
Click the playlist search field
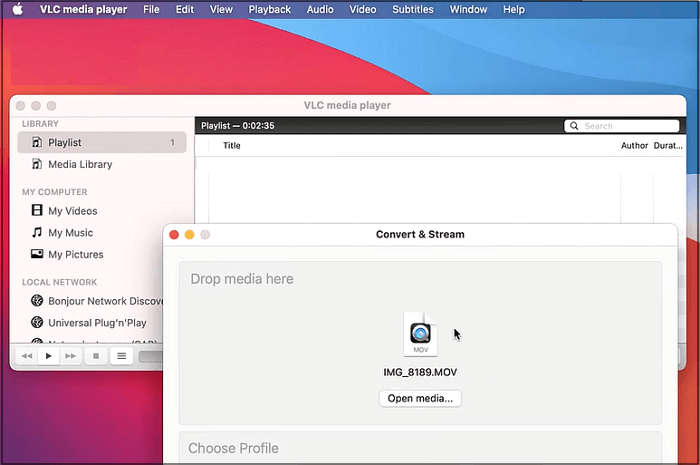(x=625, y=126)
